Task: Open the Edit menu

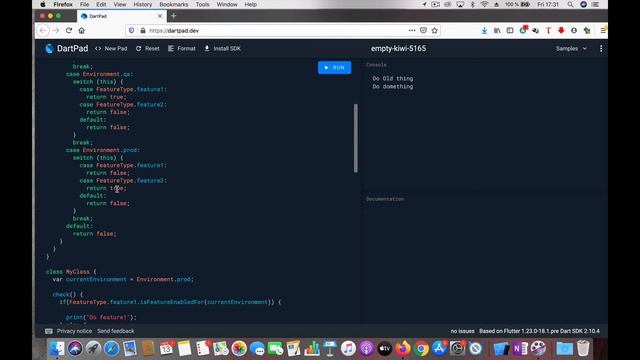Action: pyautogui.click(x=101, y=4)
